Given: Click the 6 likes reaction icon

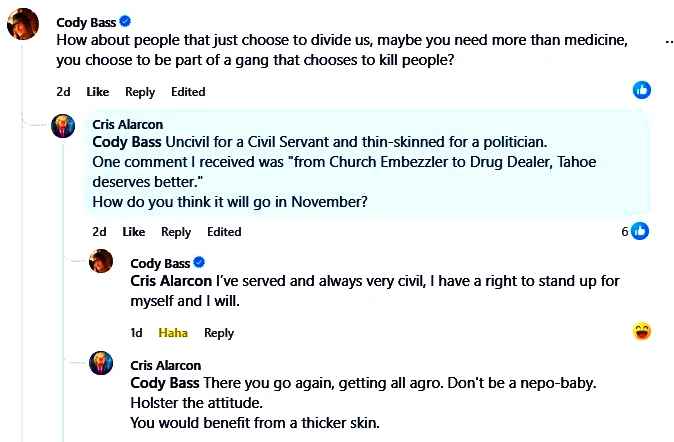Looking at the screenshot, I should coord(640,231).
